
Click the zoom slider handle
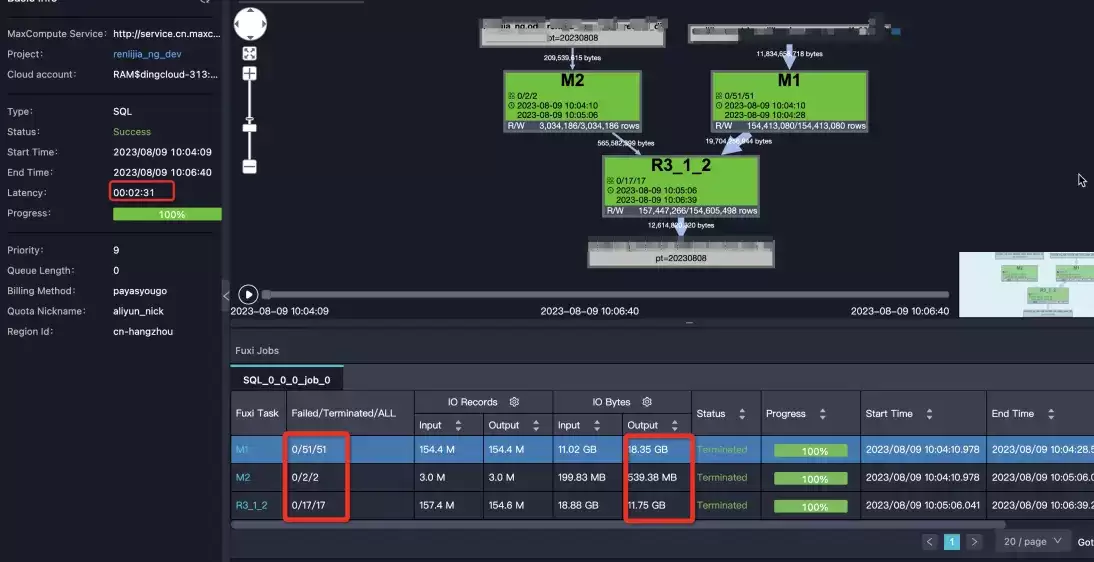click(x=249, y=128)
